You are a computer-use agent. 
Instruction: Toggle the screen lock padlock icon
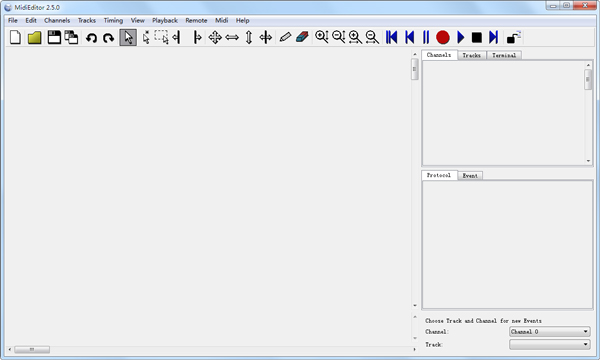point(514,37)
